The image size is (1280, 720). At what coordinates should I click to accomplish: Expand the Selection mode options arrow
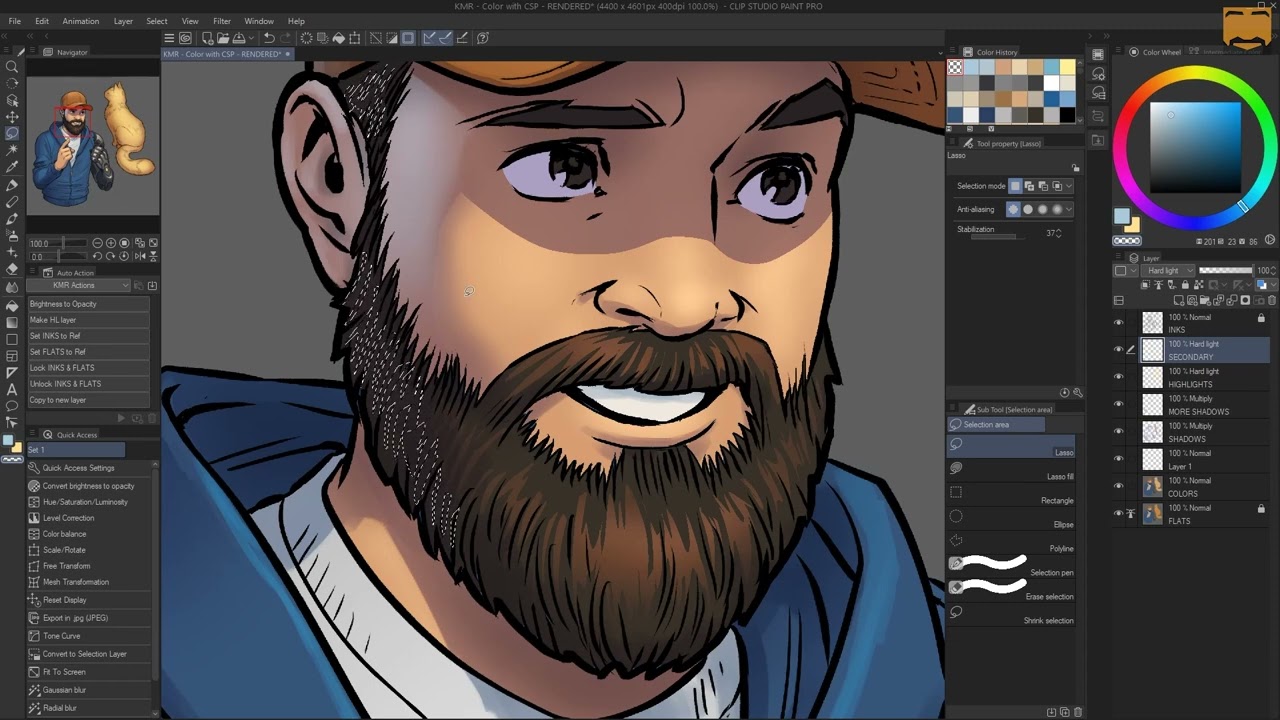pos(1069,186)
